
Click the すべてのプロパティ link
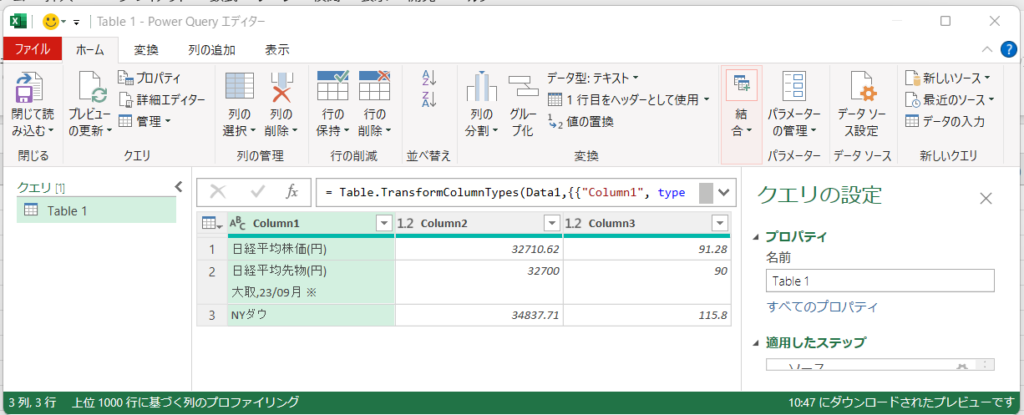(x=821, y=306)
